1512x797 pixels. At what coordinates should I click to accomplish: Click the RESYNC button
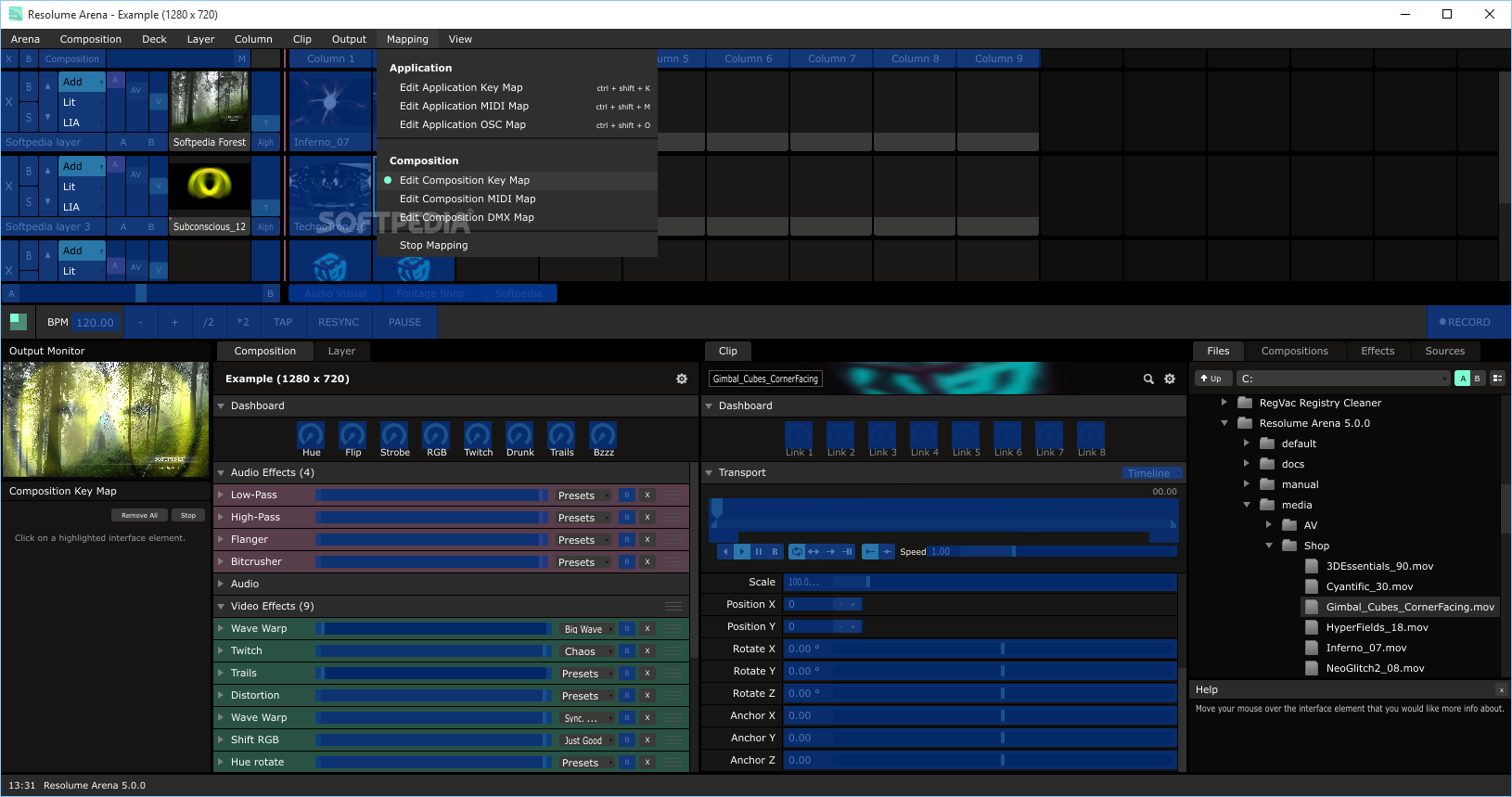click(339, 322)
